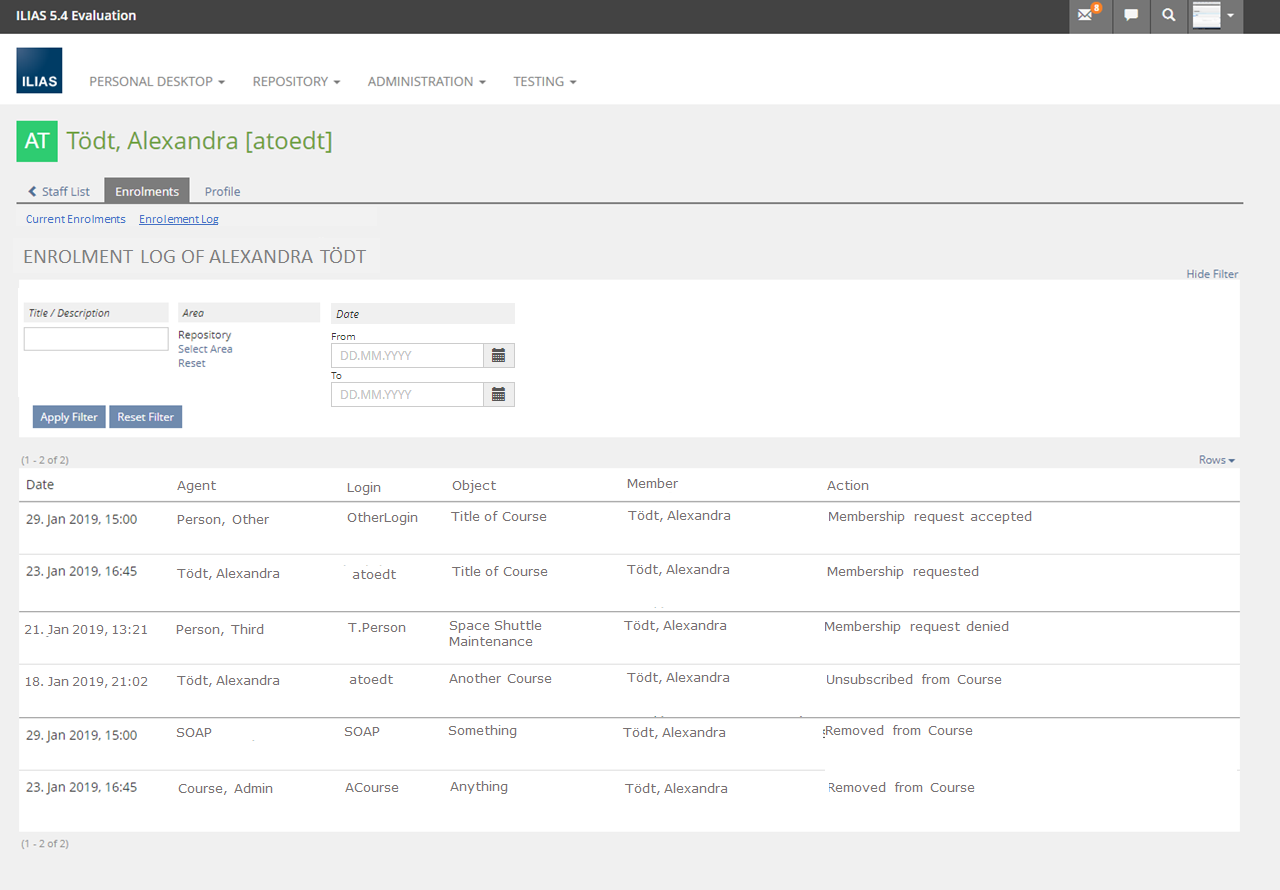Open user account menu in top bar

tap(1215, 16)
